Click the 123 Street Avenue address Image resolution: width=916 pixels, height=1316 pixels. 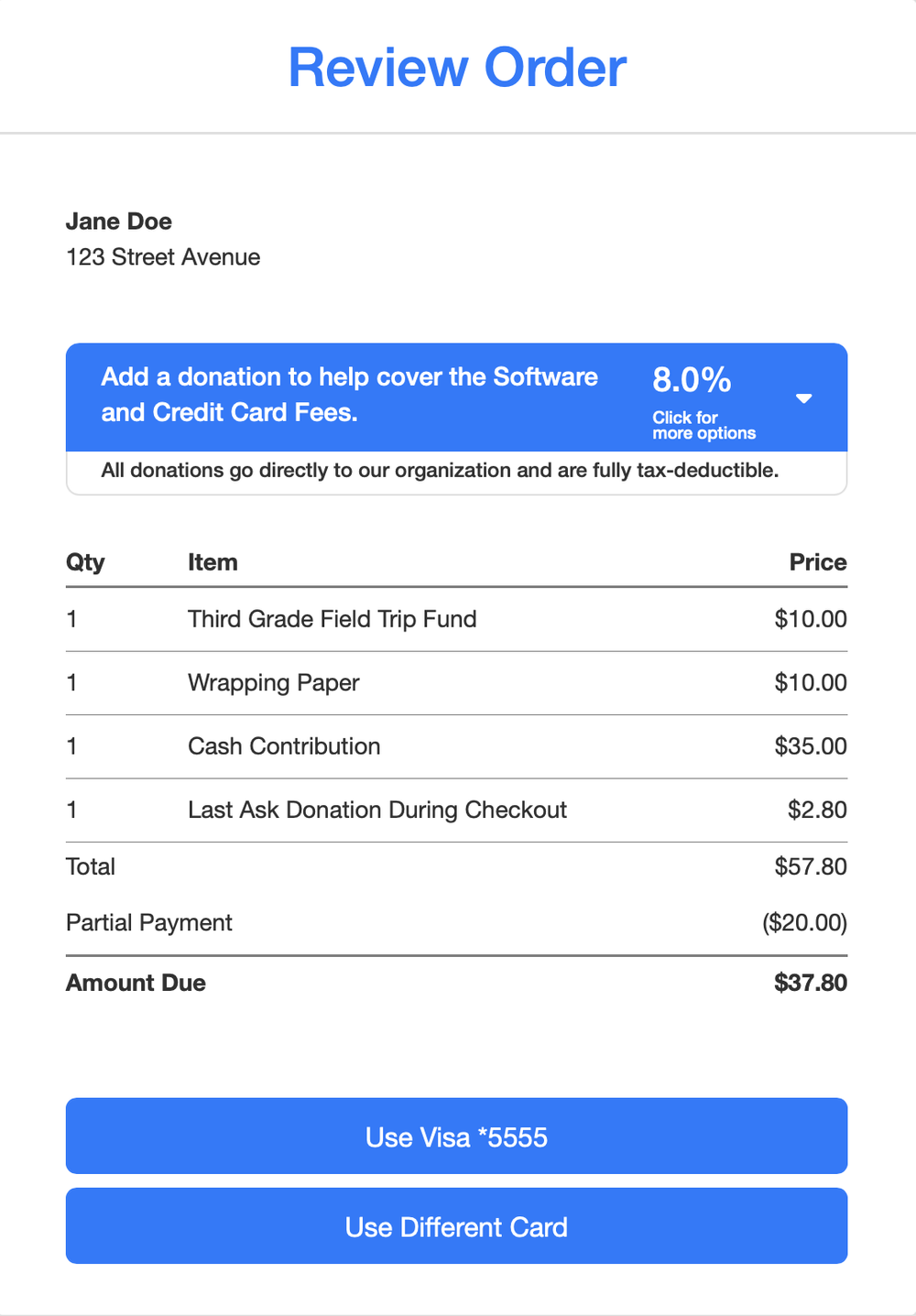[163, 257]
